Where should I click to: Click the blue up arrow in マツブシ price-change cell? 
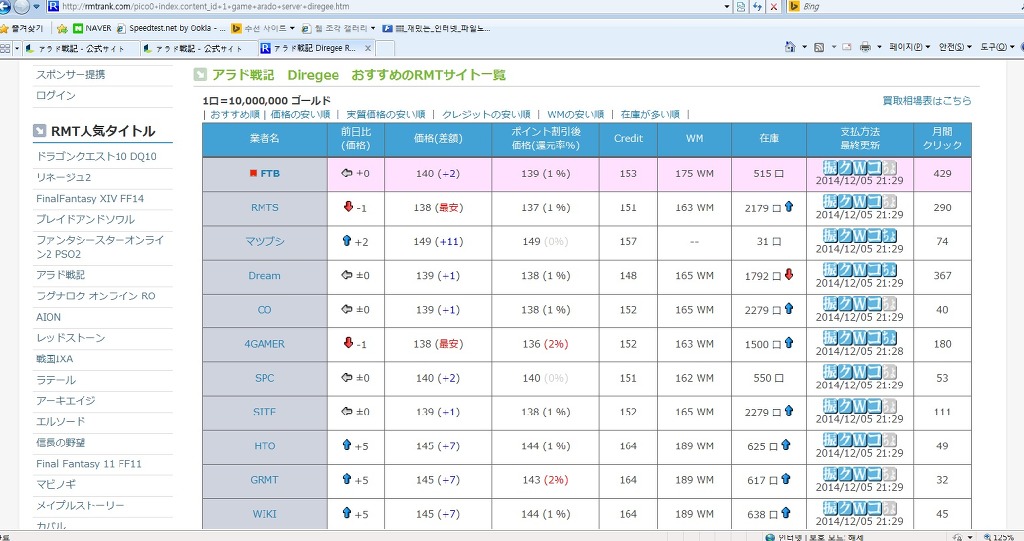tap(347, 240)
